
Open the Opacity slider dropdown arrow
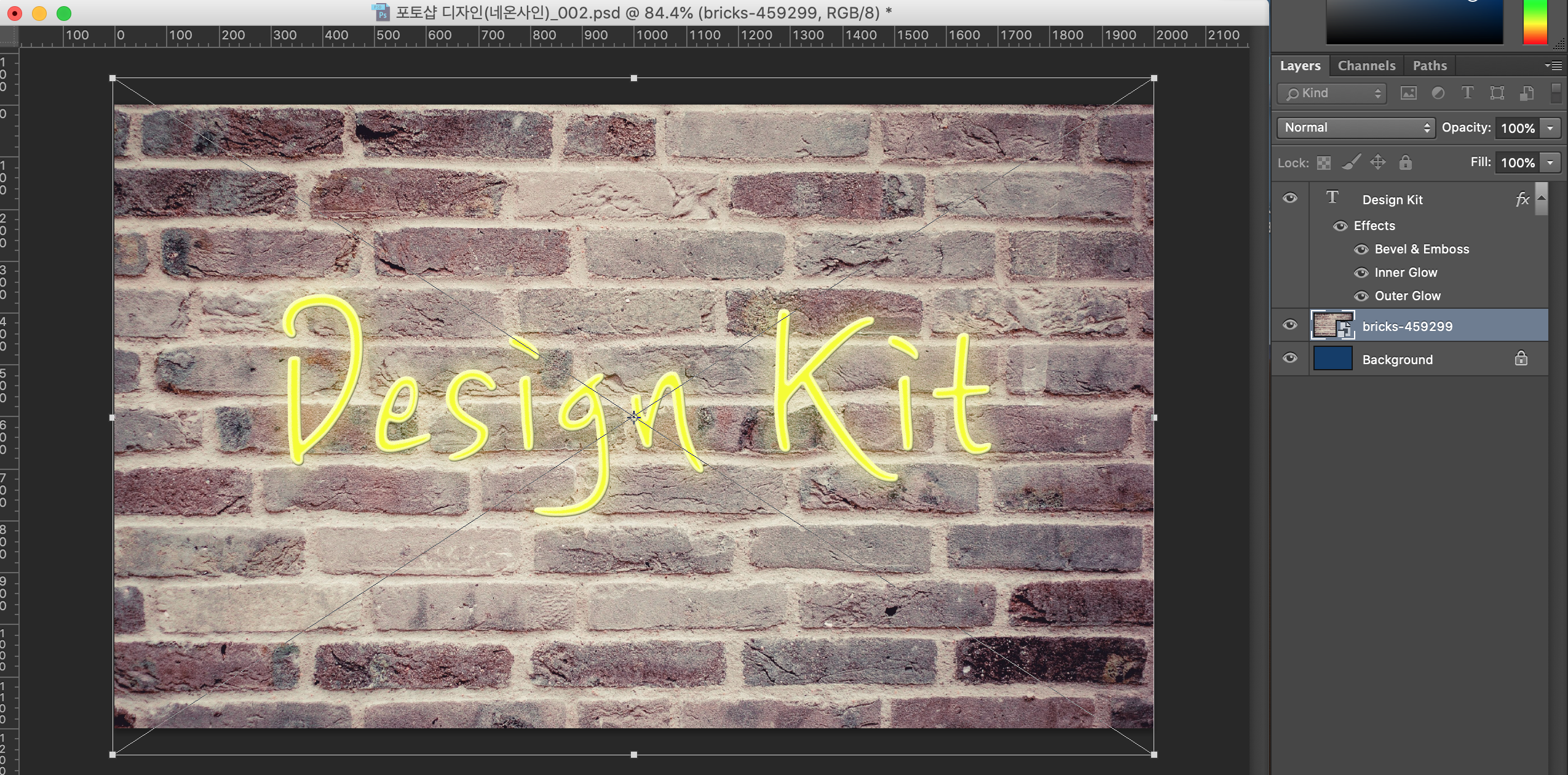pyautogui.click(x=1550, y=128)
